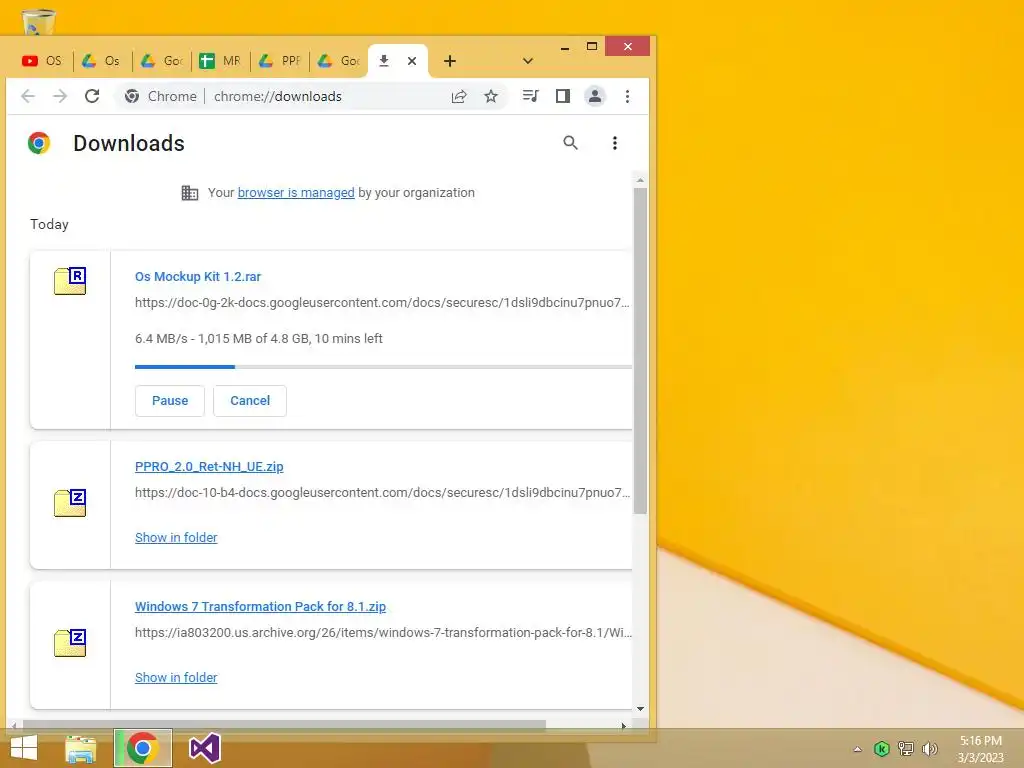
Task: Show PPRO_2.0_Ret-NH_UE.zip in folder
Action: (176, 537)
